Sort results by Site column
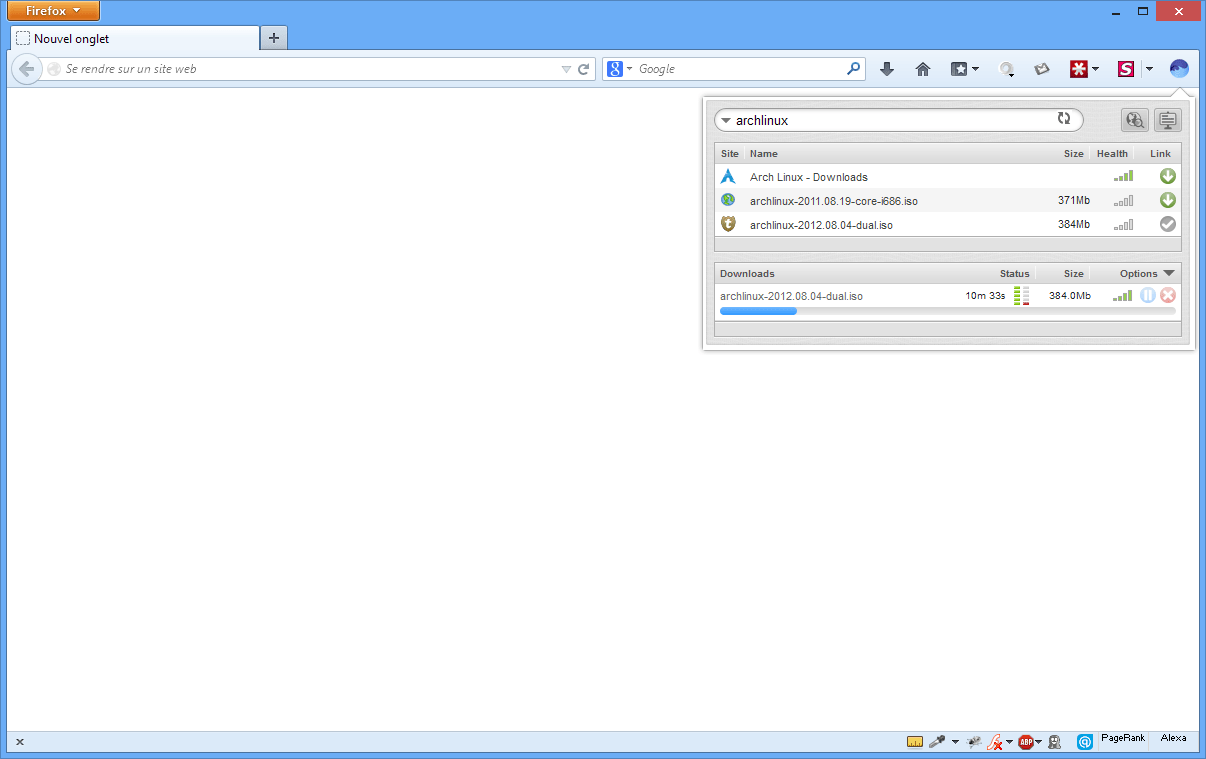1206x759 pixels. coord(730,154)
